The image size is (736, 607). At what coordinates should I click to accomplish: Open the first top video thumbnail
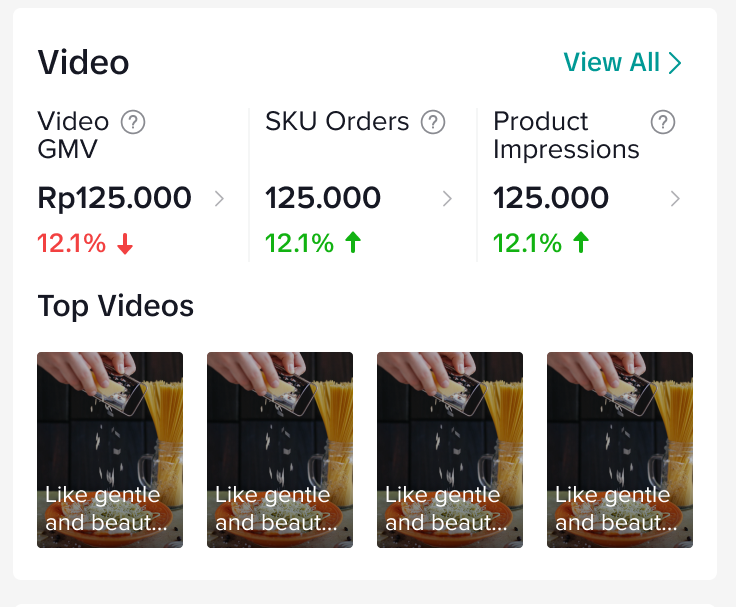pyautogui.click(x=110, y=450)
